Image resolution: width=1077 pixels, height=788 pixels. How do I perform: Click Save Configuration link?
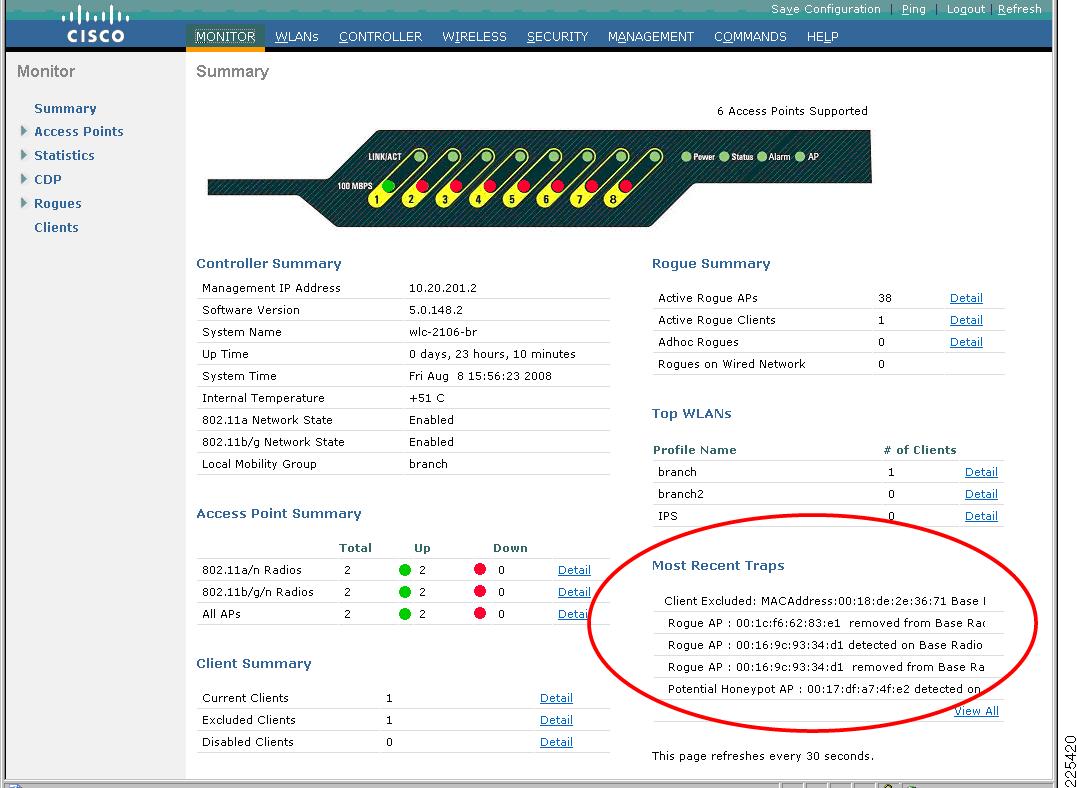point(826,9)
